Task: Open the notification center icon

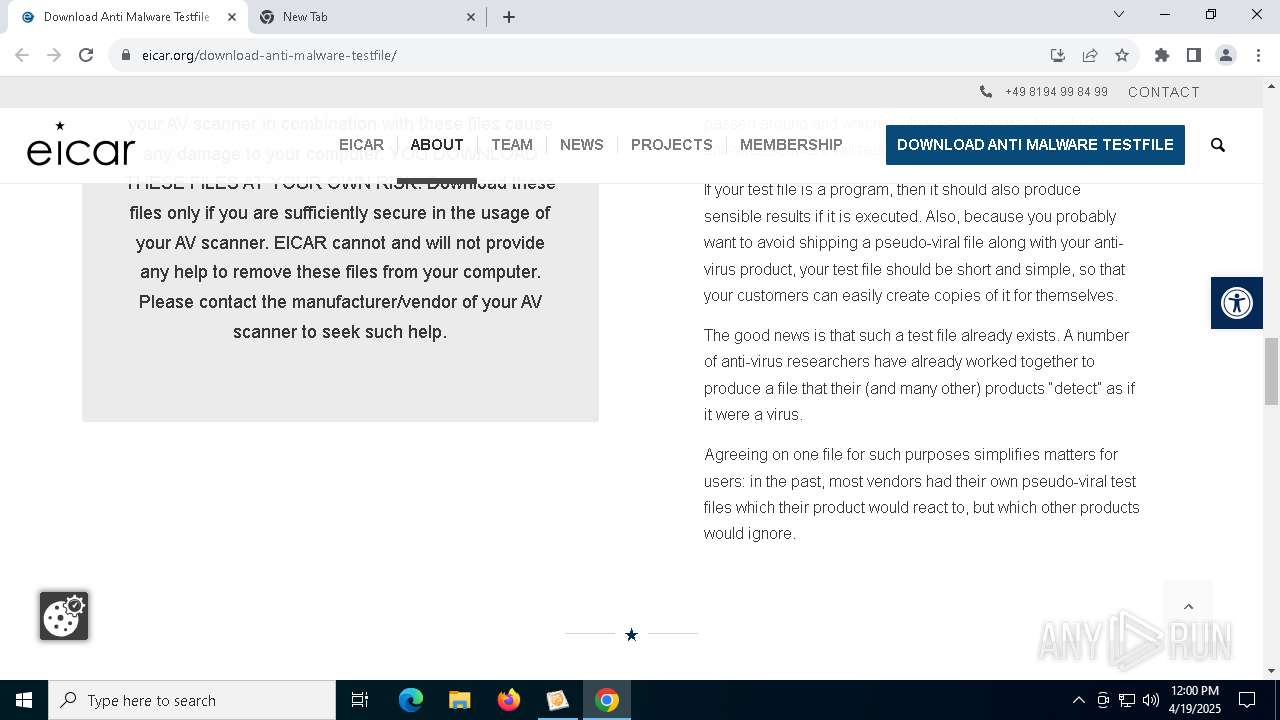Action: coord(1247,700)
